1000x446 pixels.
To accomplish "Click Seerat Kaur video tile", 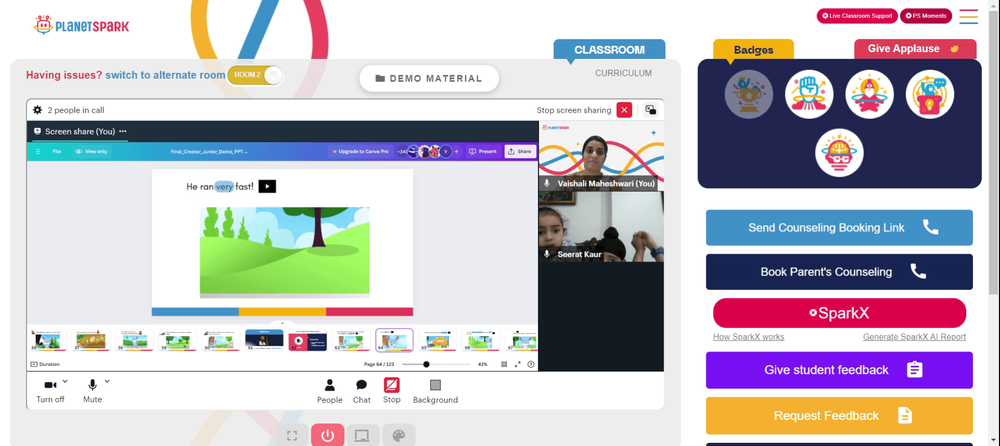I will [601, 227].
